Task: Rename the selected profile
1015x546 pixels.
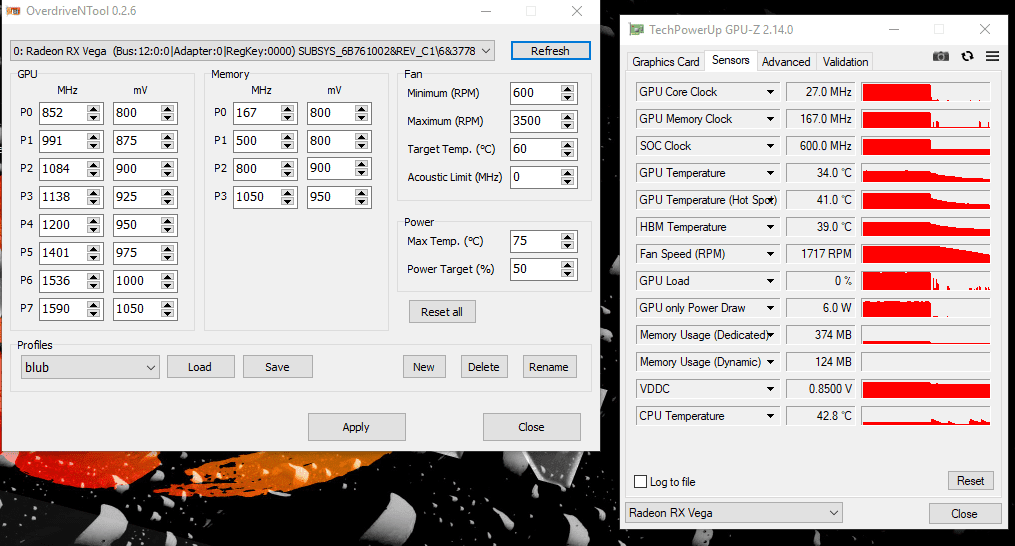Action: [549, 367]
